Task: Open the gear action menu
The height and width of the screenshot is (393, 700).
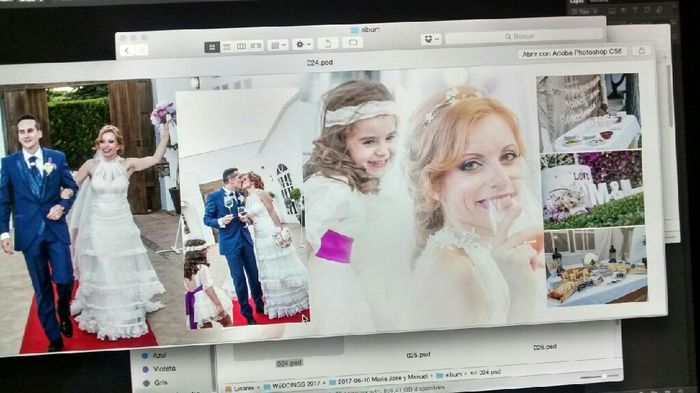Action: click(303, 44)
